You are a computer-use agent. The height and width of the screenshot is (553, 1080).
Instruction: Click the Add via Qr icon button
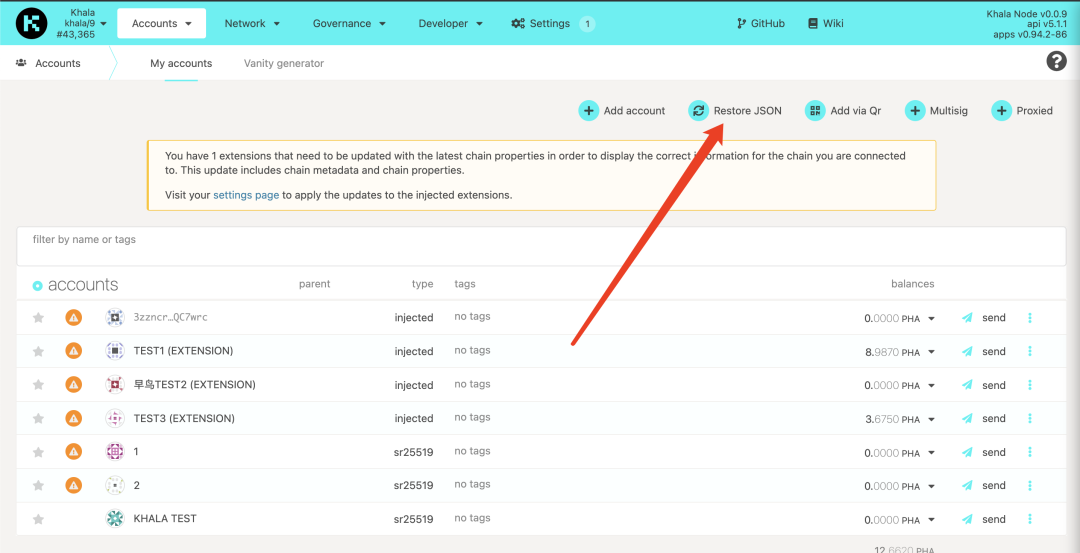[815, 111]
